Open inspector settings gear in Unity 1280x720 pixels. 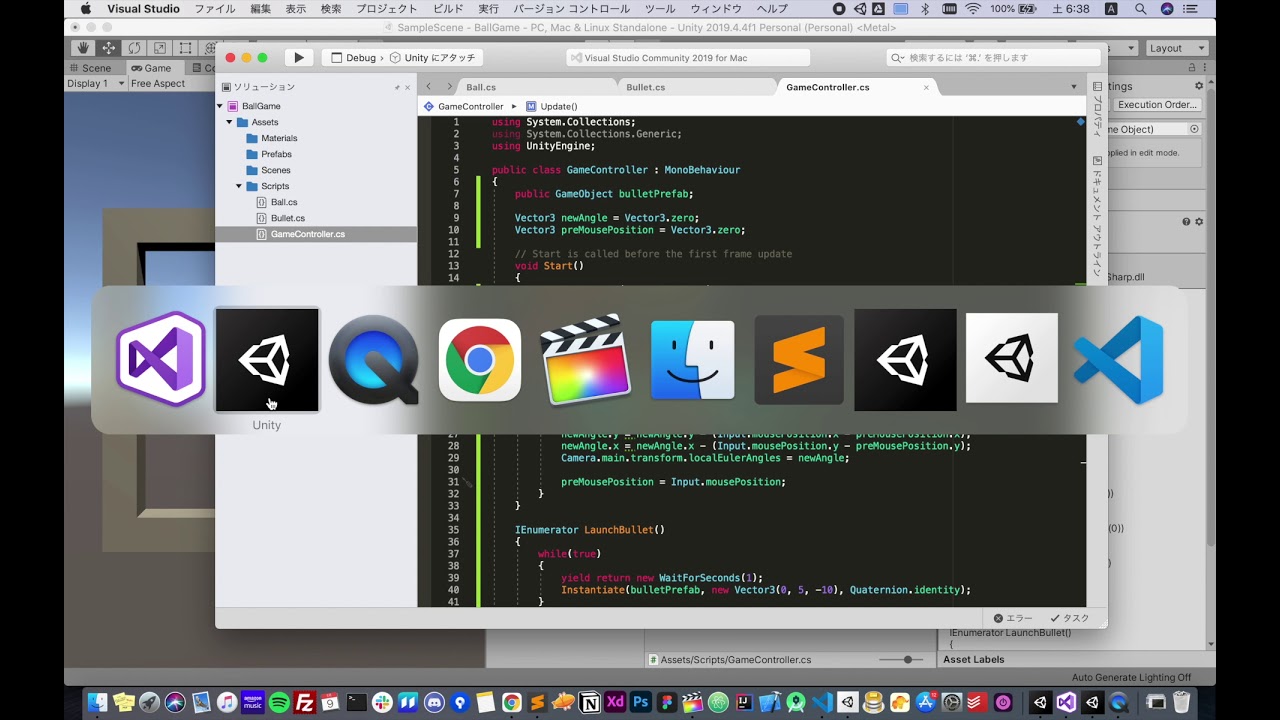(x=1199, y=87)
